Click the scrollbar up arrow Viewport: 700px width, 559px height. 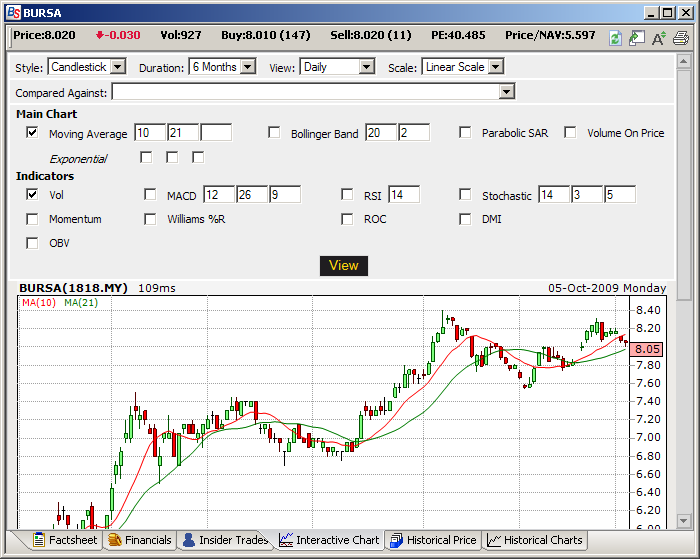click(x=683, y=61)
